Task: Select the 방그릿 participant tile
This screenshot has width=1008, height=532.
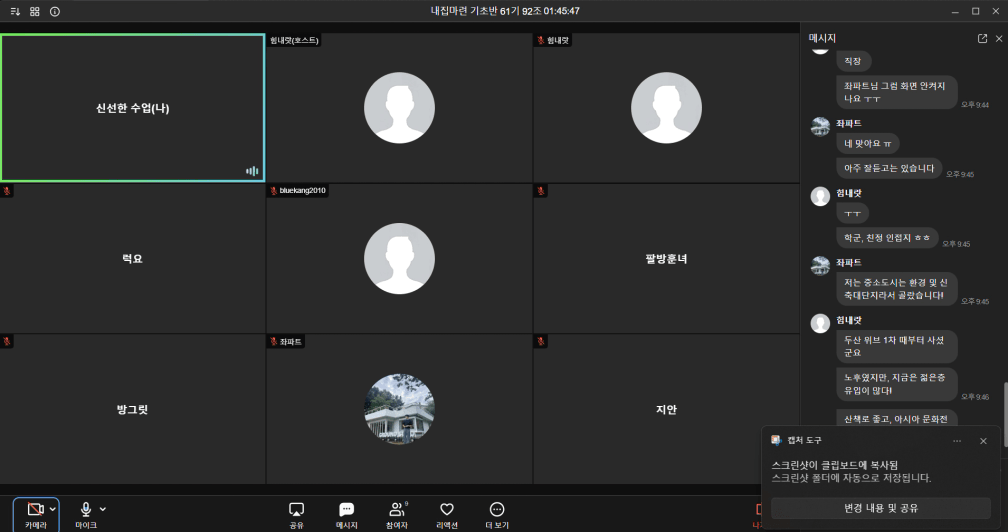Action: pos(132,409)
